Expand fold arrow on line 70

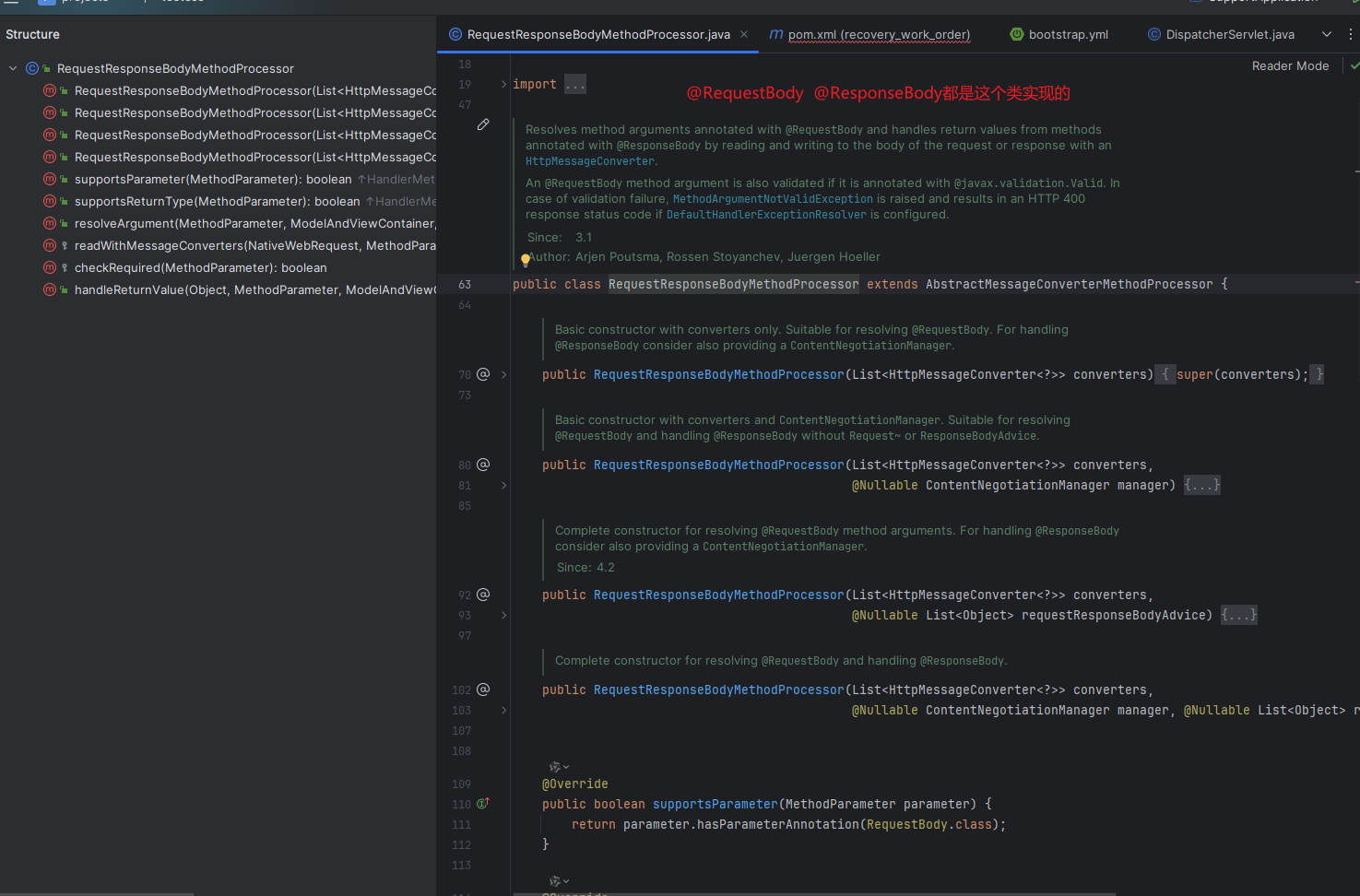(x=503, y=374)
